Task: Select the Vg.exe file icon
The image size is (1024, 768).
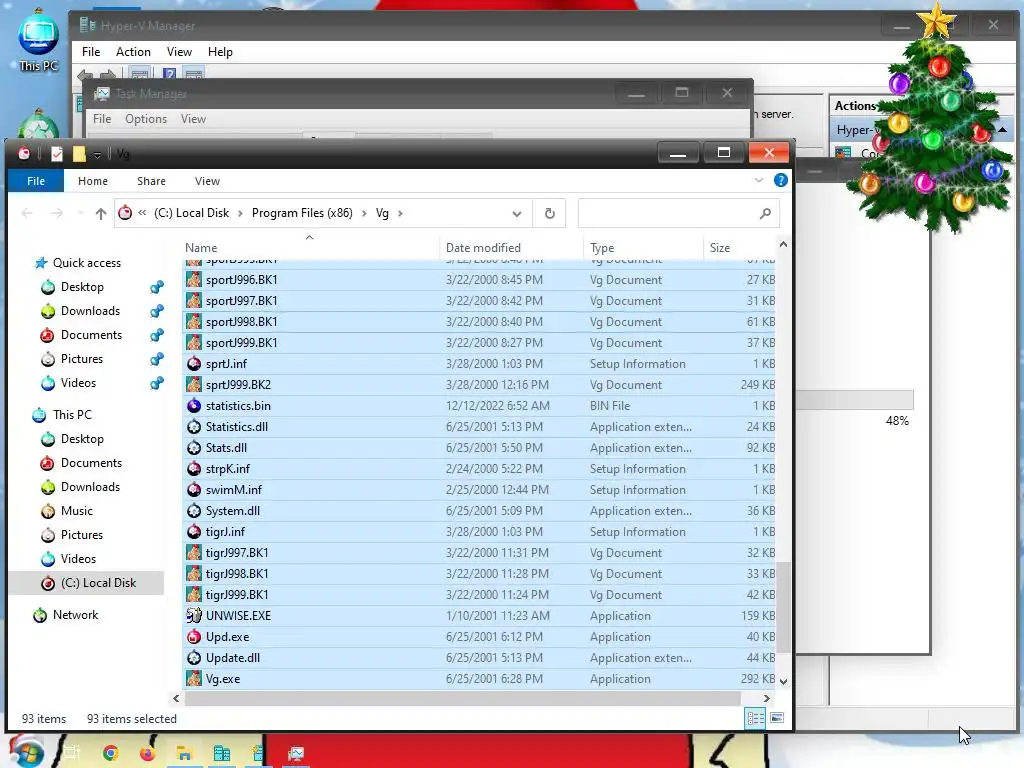Action: coord(194,679)
